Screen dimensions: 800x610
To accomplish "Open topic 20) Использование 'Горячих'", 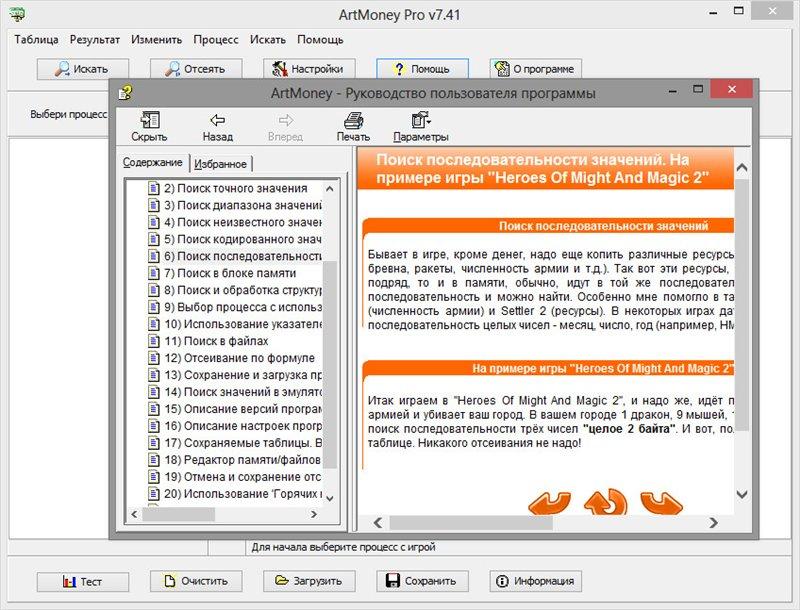I will (x=242, y=494).
